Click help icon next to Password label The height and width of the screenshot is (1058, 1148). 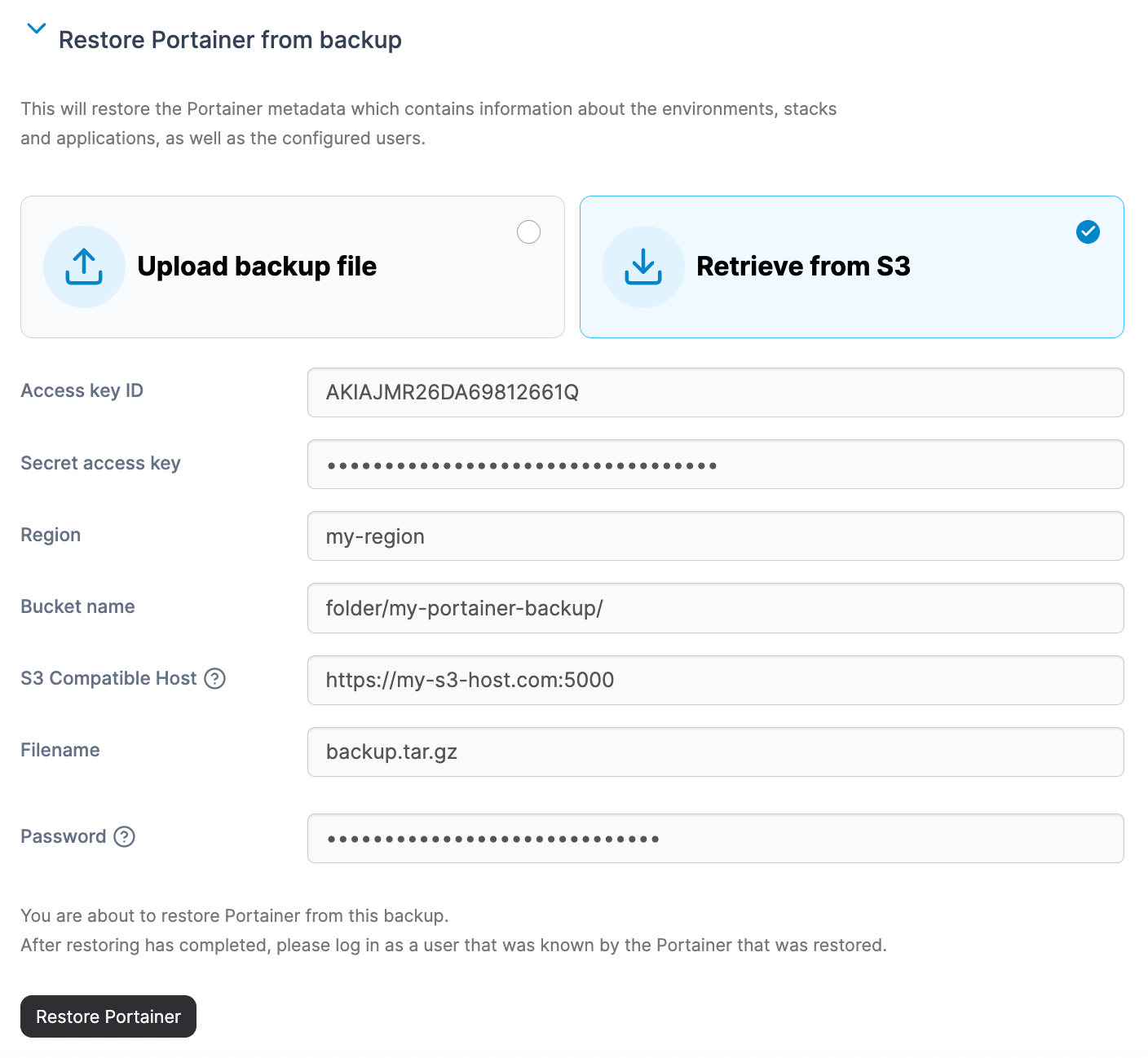[124, 836]
